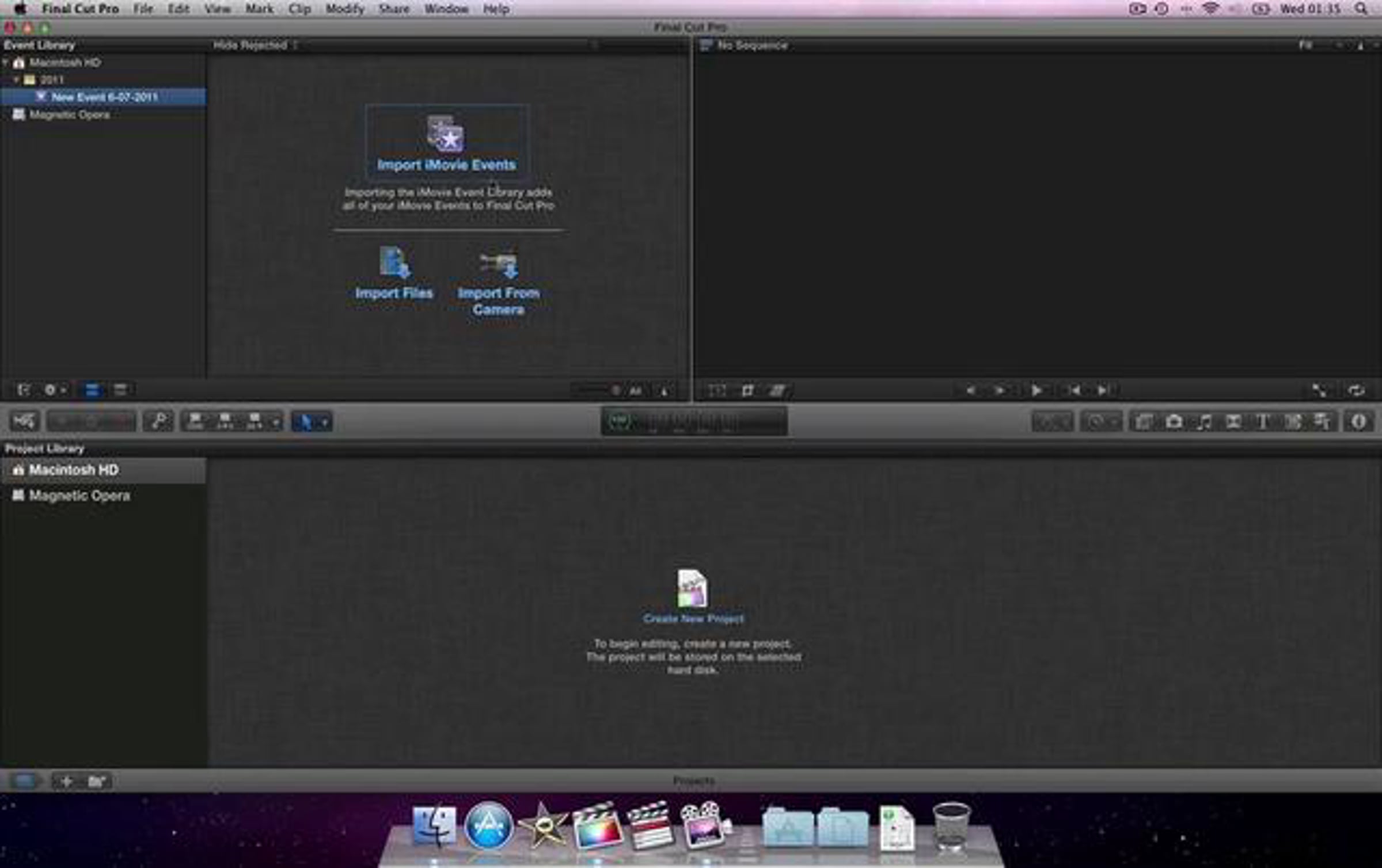Open the event browser gear action menu
This screenshot has width=1382, height=868.
coord(54,390)
